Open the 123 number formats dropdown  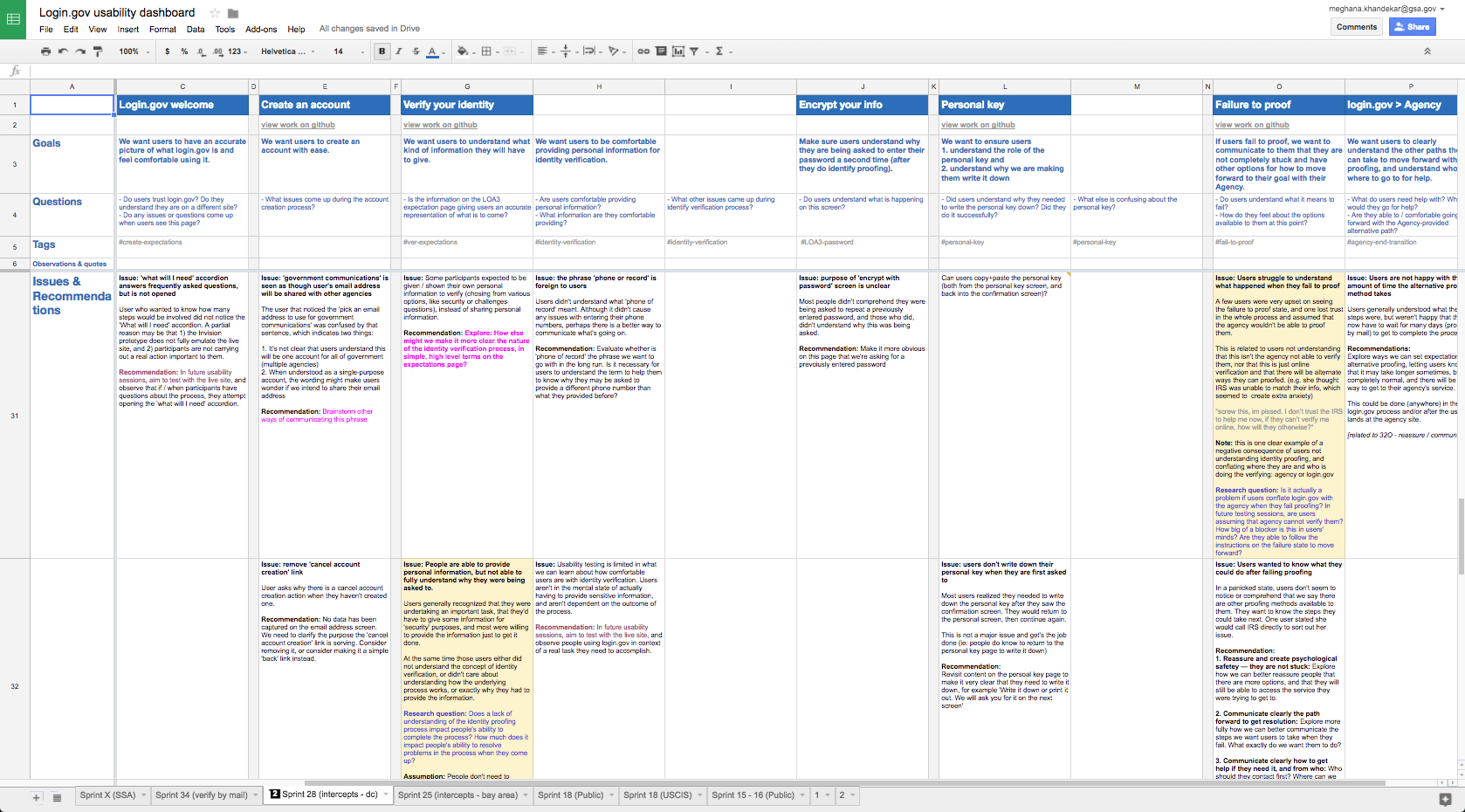tap(237, 52)
